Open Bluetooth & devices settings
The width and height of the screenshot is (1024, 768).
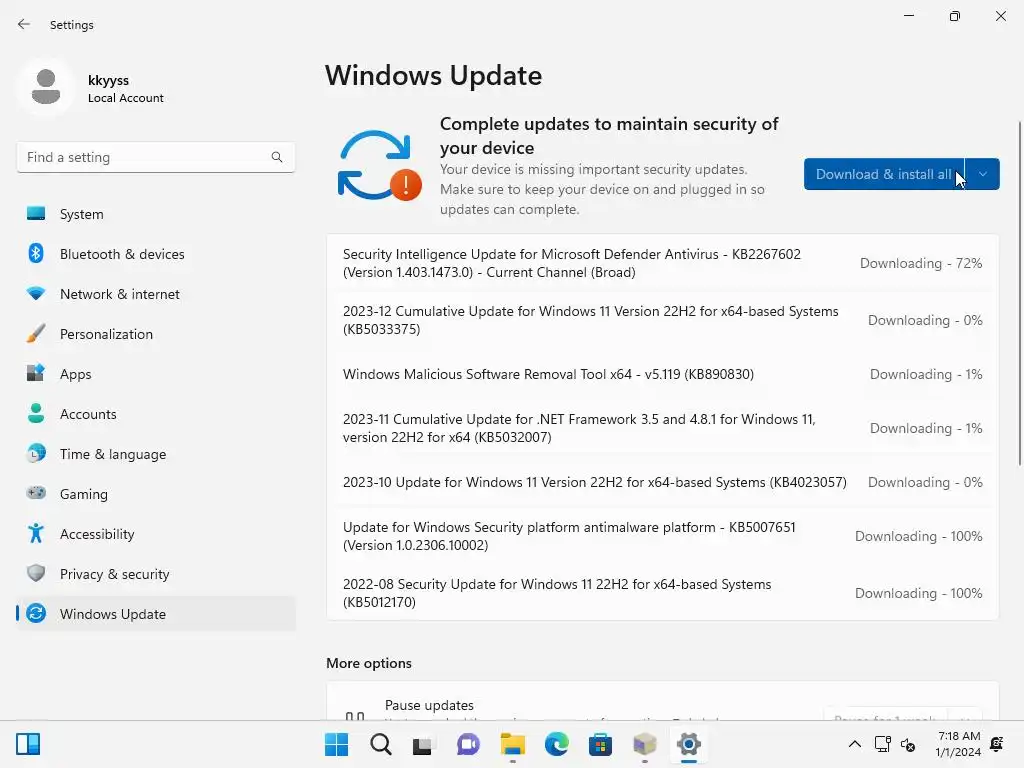point(155,254)
